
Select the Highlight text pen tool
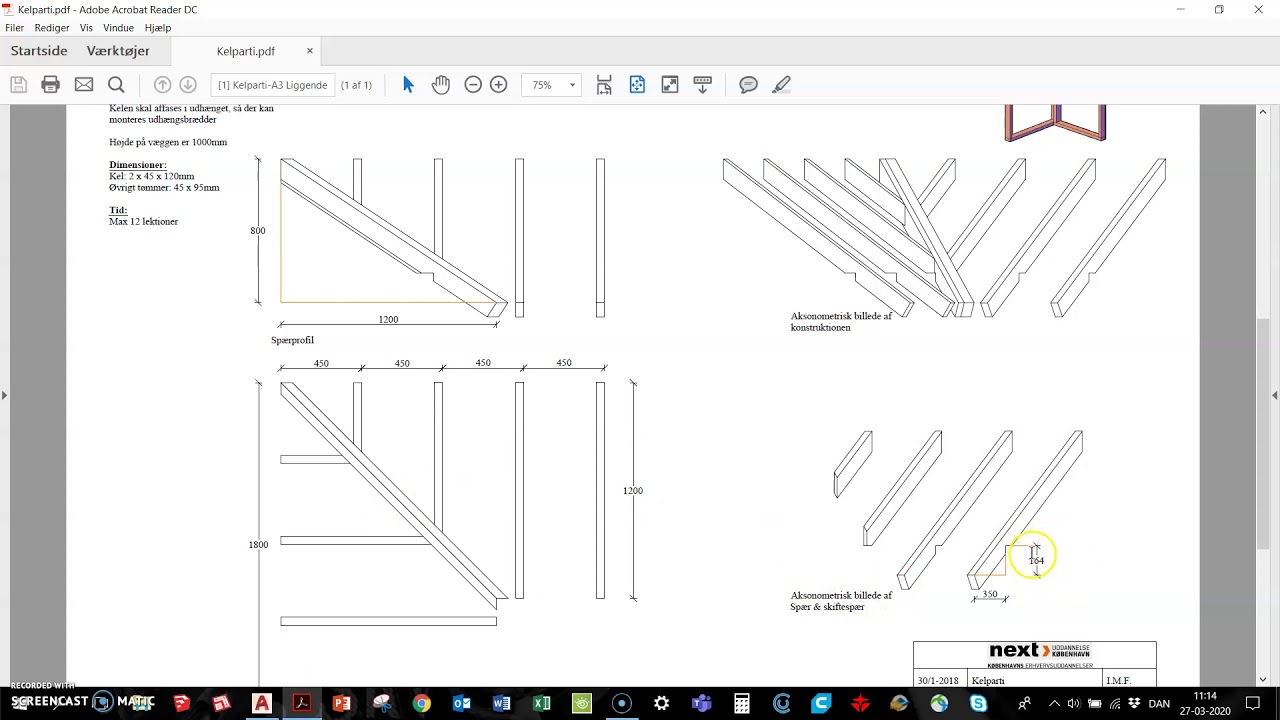(782, 85)
